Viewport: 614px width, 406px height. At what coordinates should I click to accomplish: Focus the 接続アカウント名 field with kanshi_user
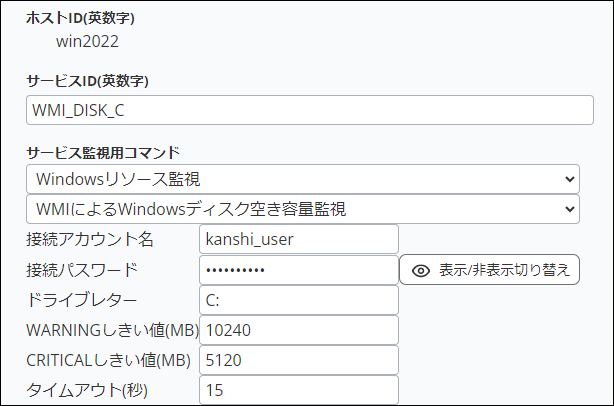pyautogui.click(x=298, y=239)
